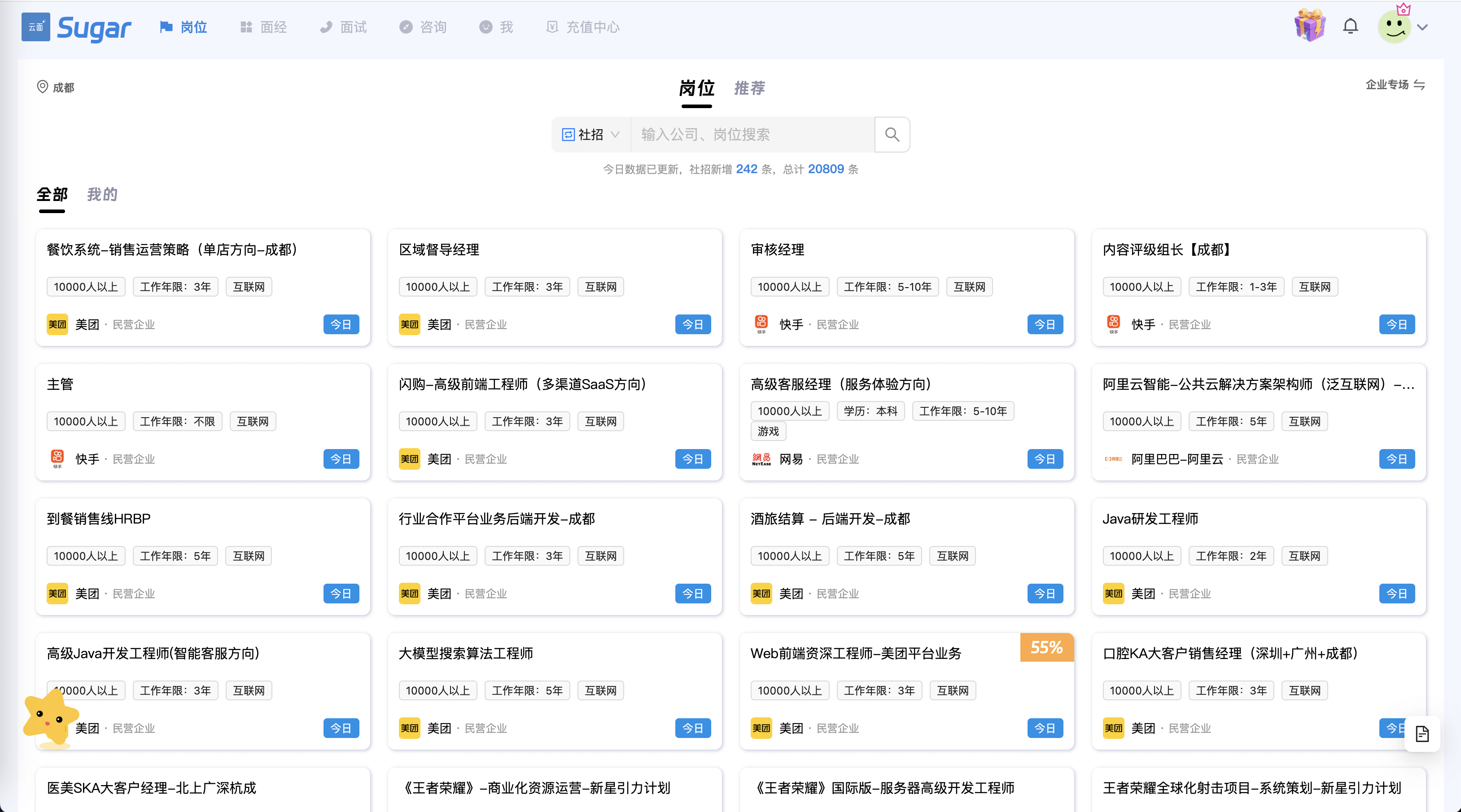The width and height of the screenshot is (1461, 812).
Task: Click 工作年限：2年 tag on Java研发工程师 card
Action: pos(1231,556)
